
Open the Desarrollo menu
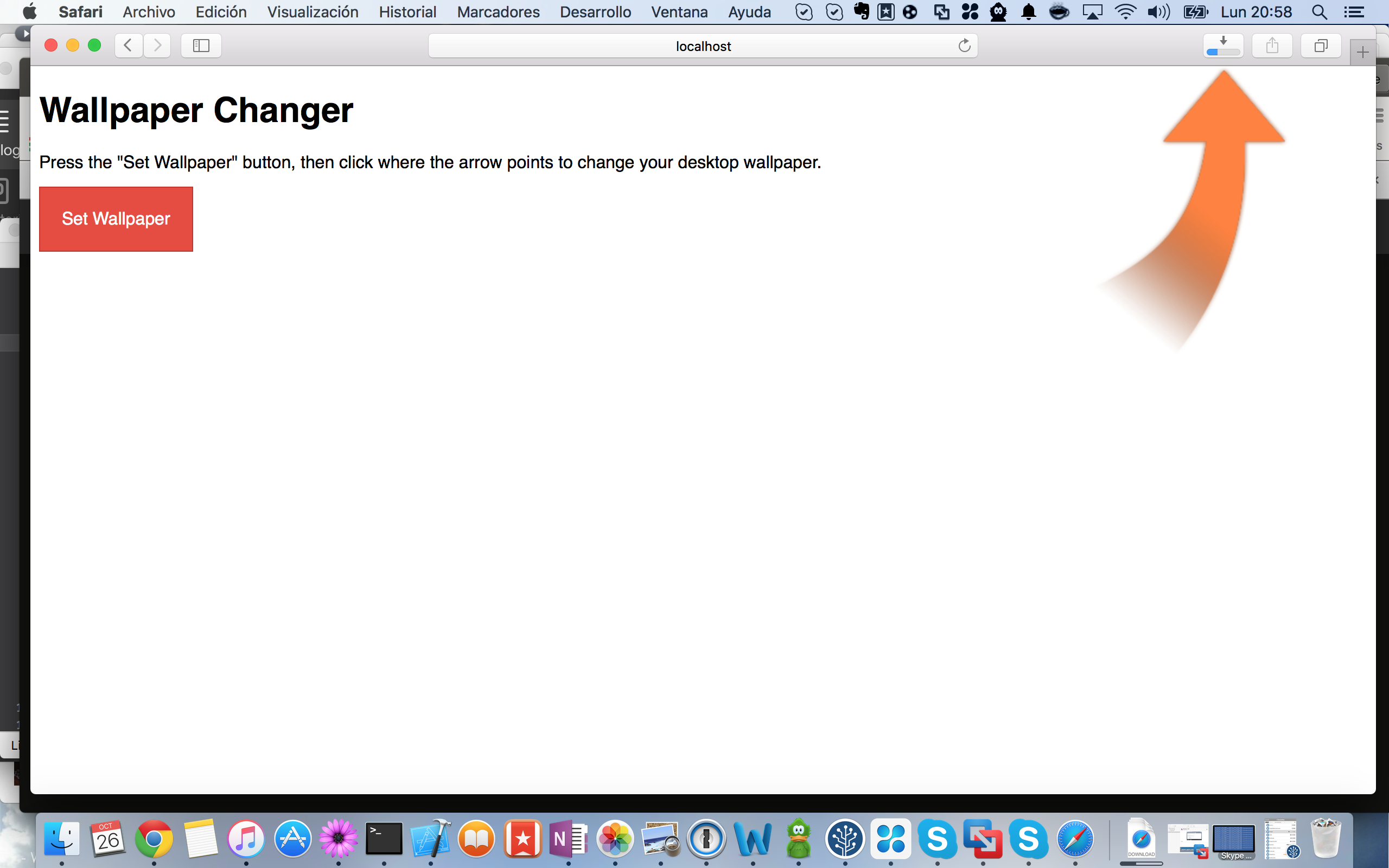(595, 12)
